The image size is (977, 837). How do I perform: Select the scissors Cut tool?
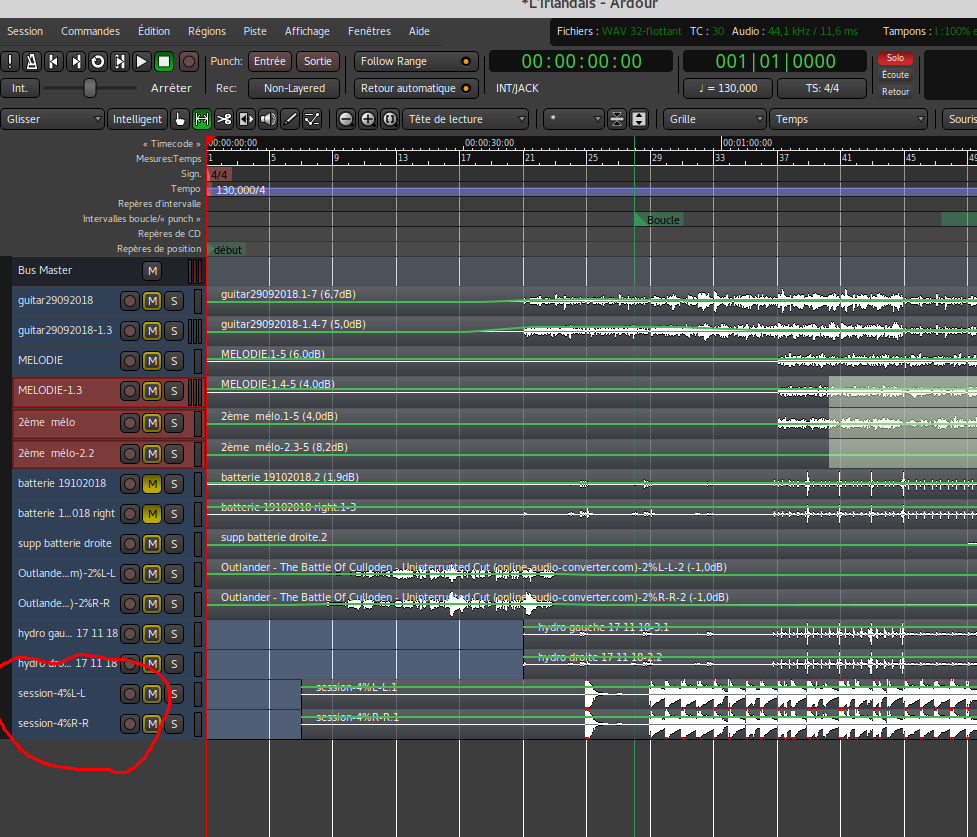[224, 119]
